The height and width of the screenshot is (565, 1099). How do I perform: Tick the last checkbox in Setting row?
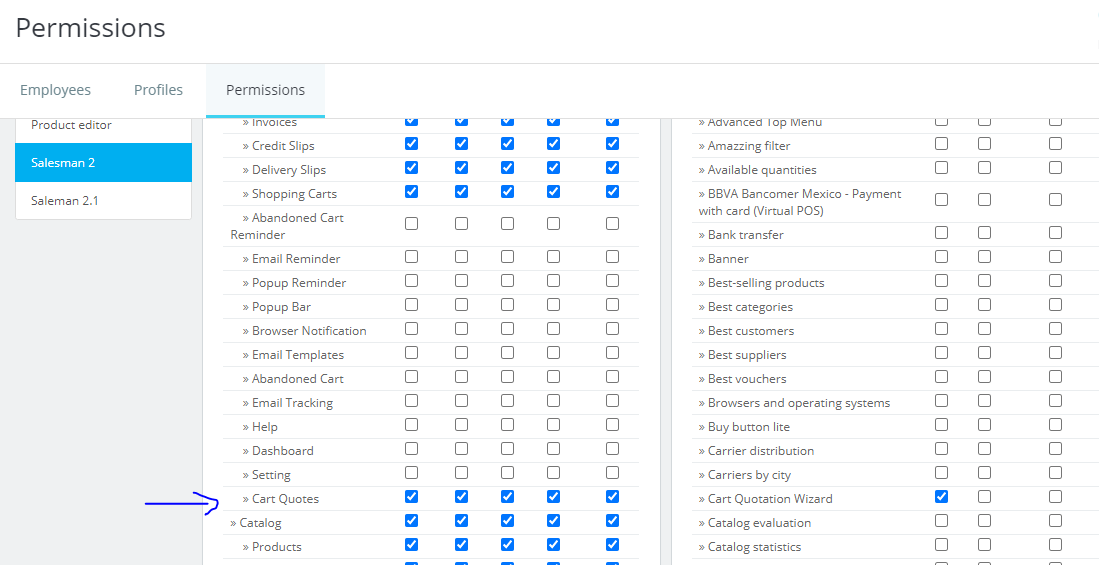tap(612, 473)
